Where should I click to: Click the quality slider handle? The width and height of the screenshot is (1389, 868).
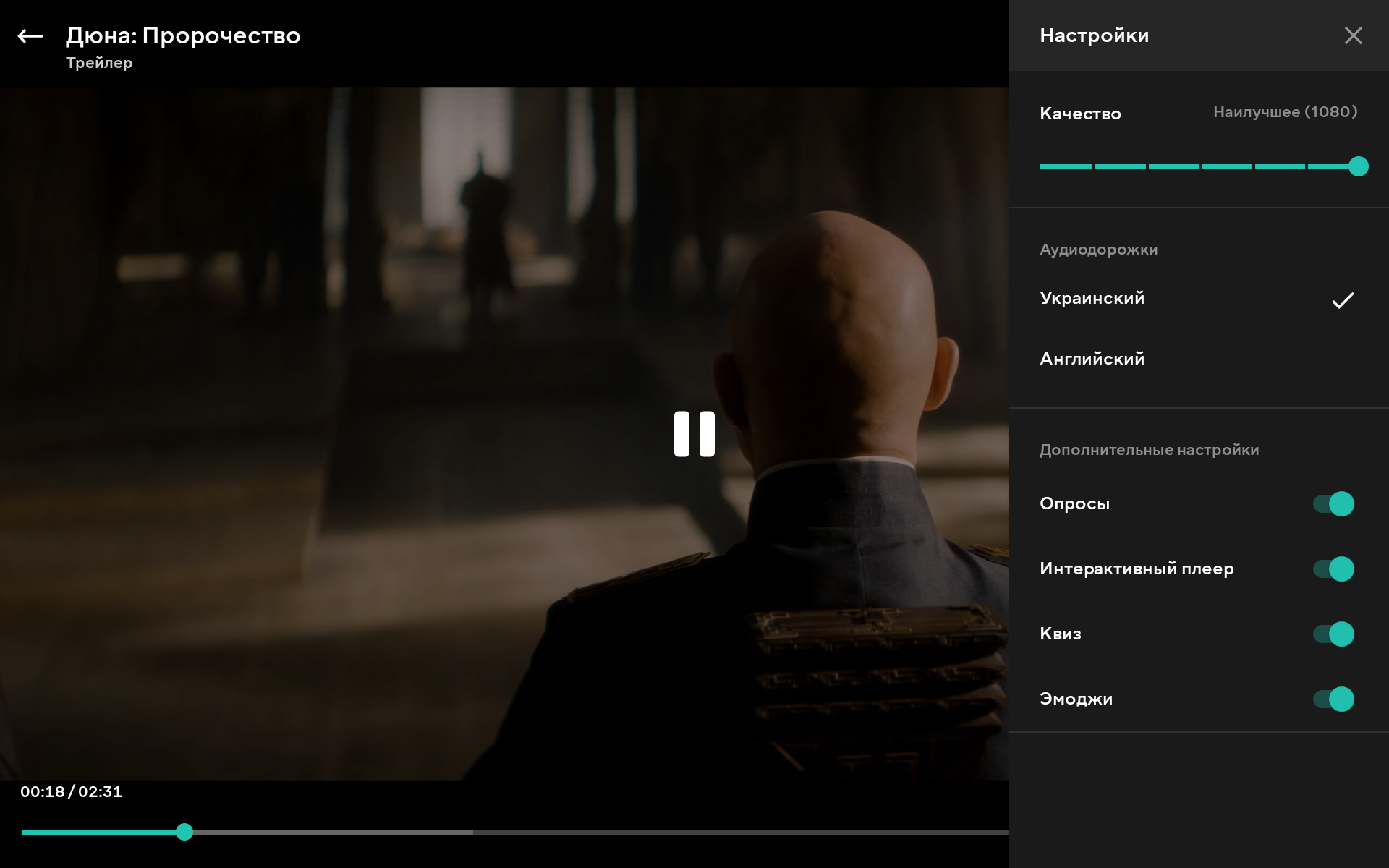pos(1358,167)
